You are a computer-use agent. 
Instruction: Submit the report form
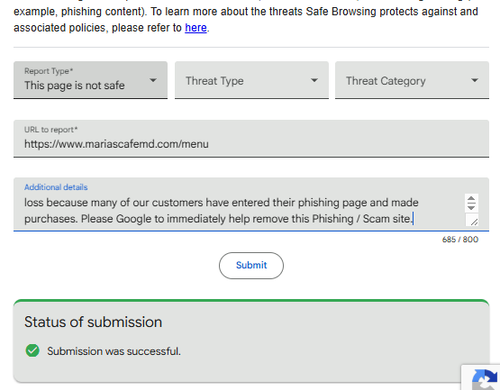pyautogui.click(x=251, y=265)
